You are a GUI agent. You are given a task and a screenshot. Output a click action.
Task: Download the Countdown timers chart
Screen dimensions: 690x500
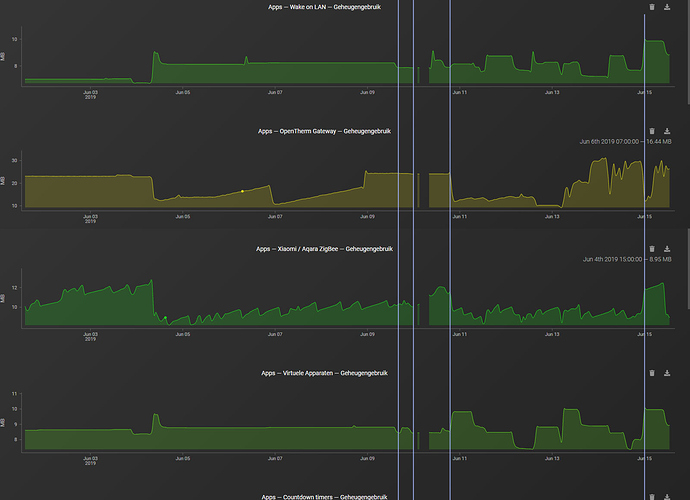click(x=667, y=497)
